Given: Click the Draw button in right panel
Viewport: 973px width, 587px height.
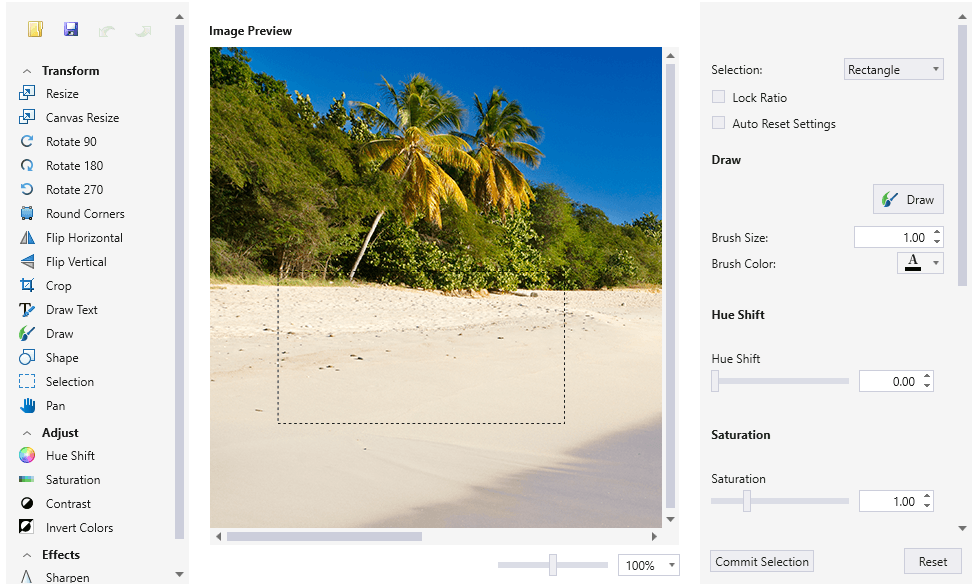Looking at the screenshot, I should (908, 199).
